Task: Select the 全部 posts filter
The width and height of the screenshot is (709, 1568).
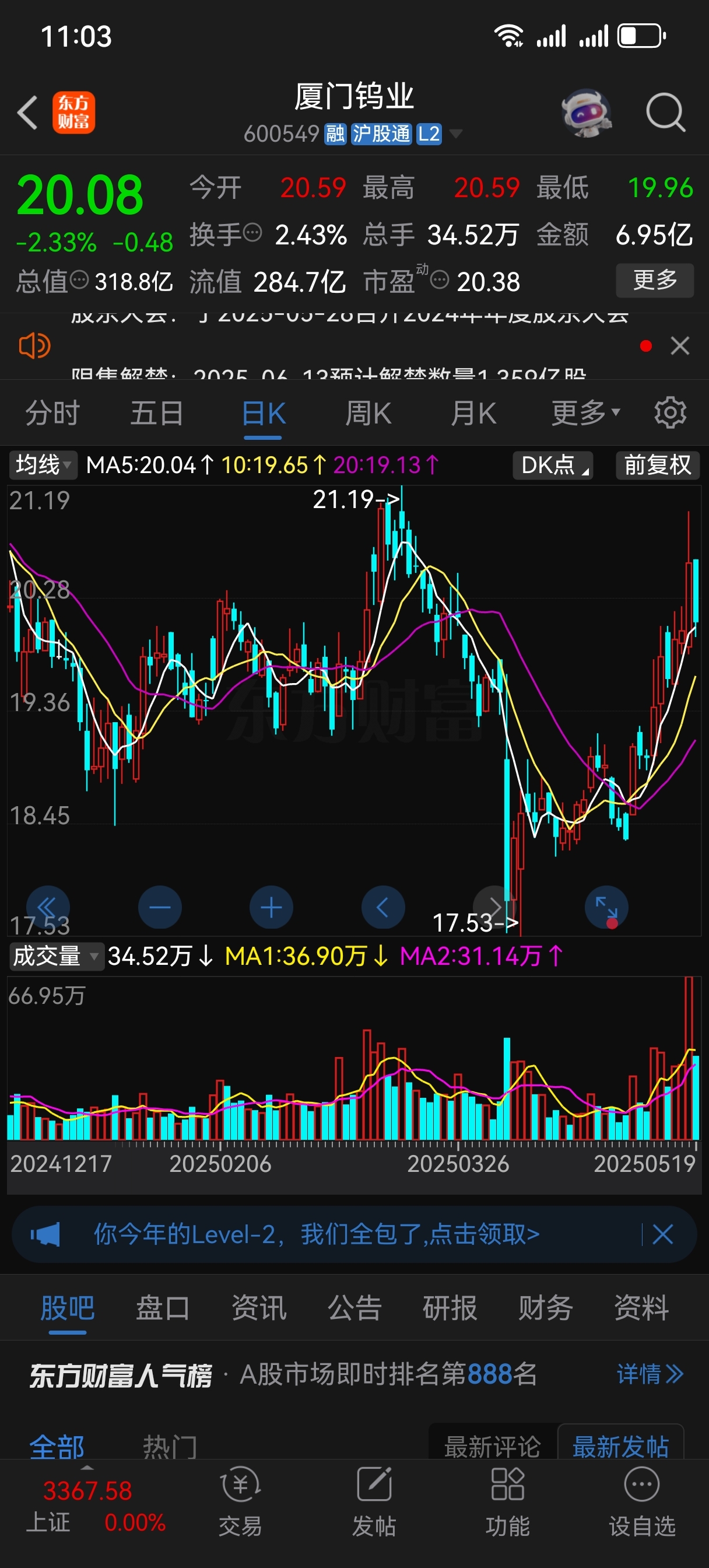Action: (57, 1446)
